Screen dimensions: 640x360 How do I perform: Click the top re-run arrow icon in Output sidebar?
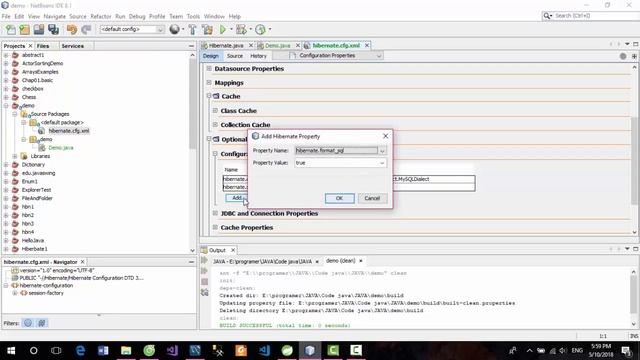(x=204, y=261)
